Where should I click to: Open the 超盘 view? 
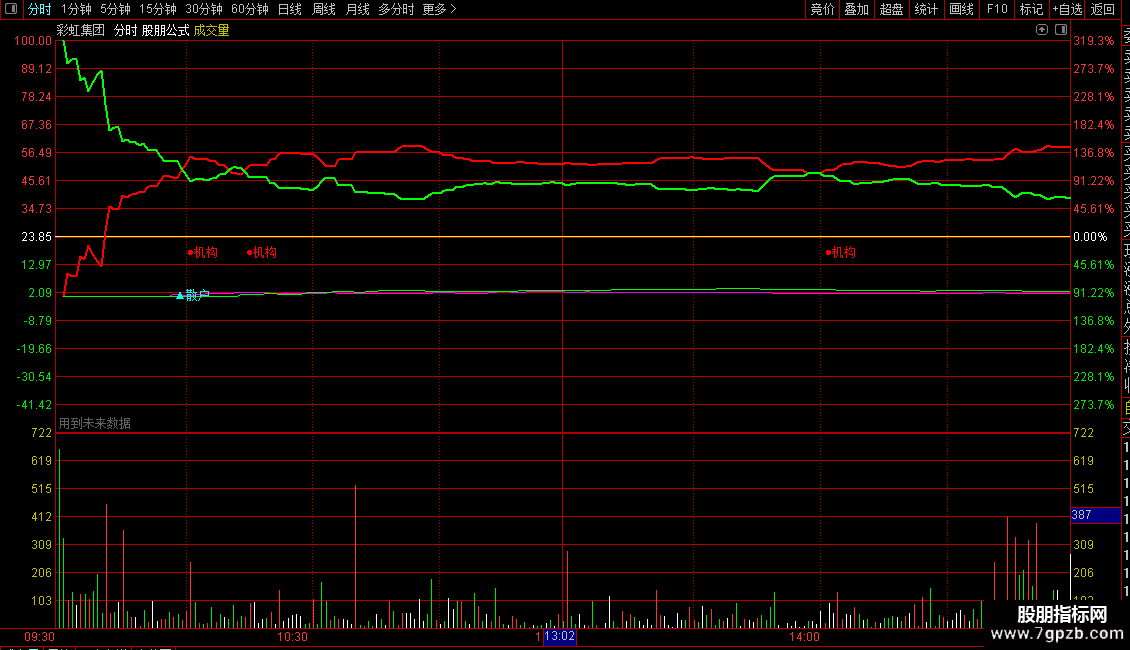[891, 9]
